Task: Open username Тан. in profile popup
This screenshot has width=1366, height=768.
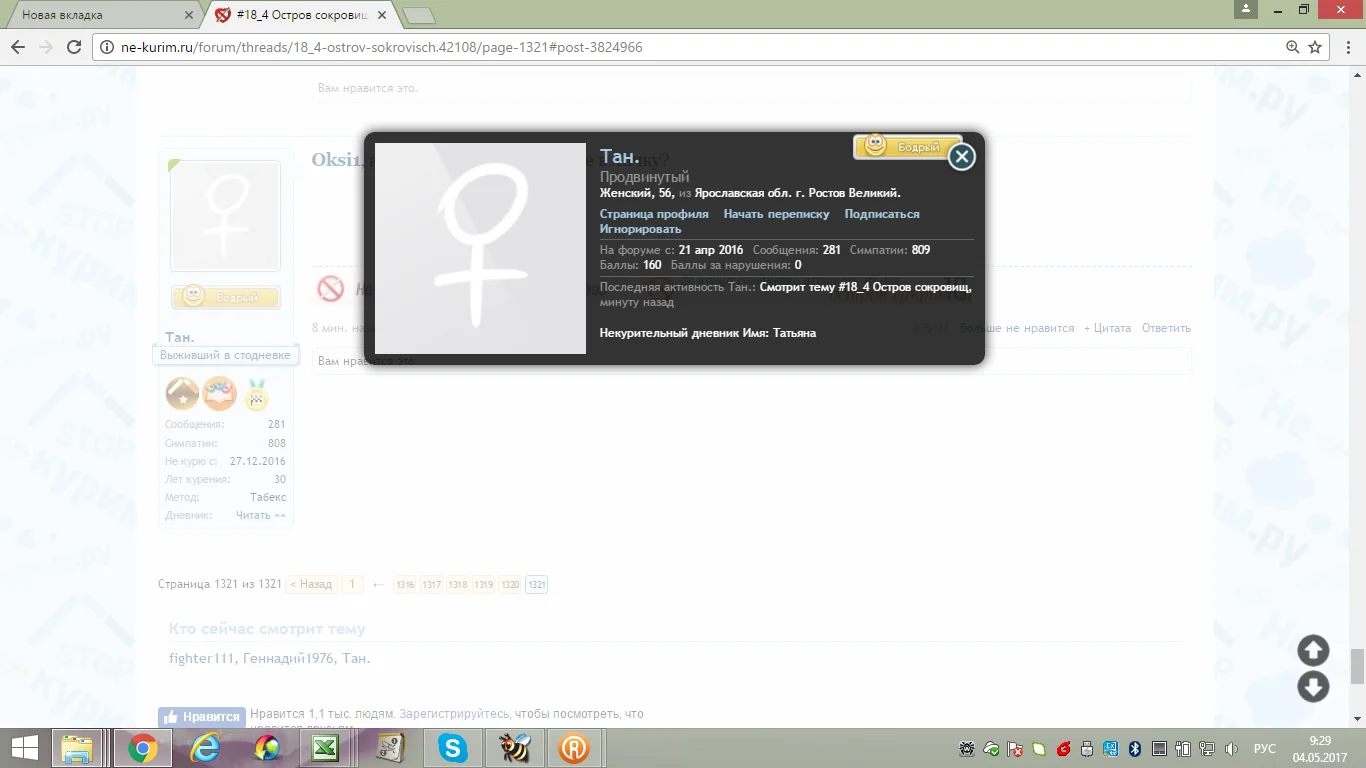Action: click(620, 157)
